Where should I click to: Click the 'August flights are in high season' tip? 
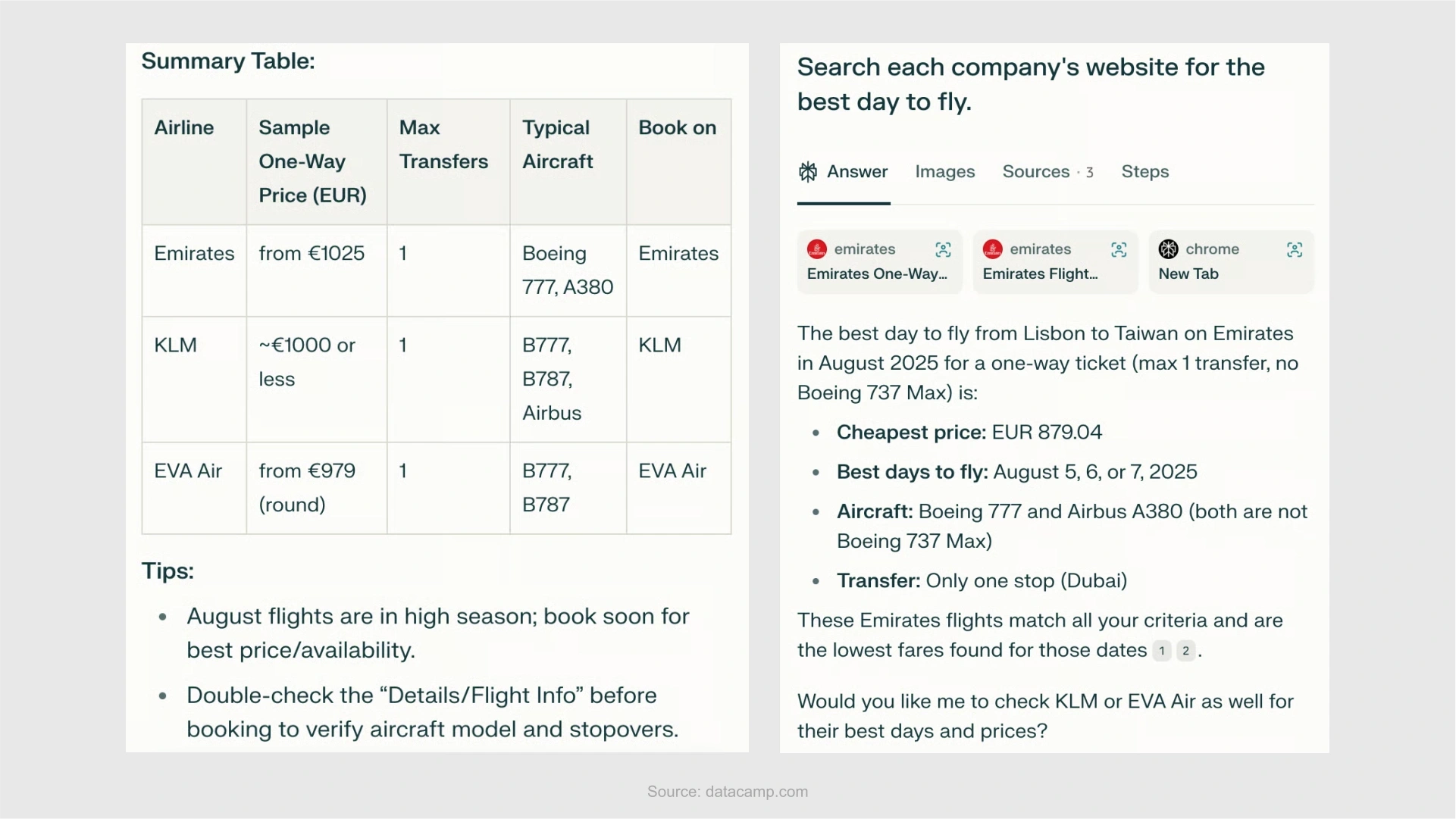pos(438,633)
